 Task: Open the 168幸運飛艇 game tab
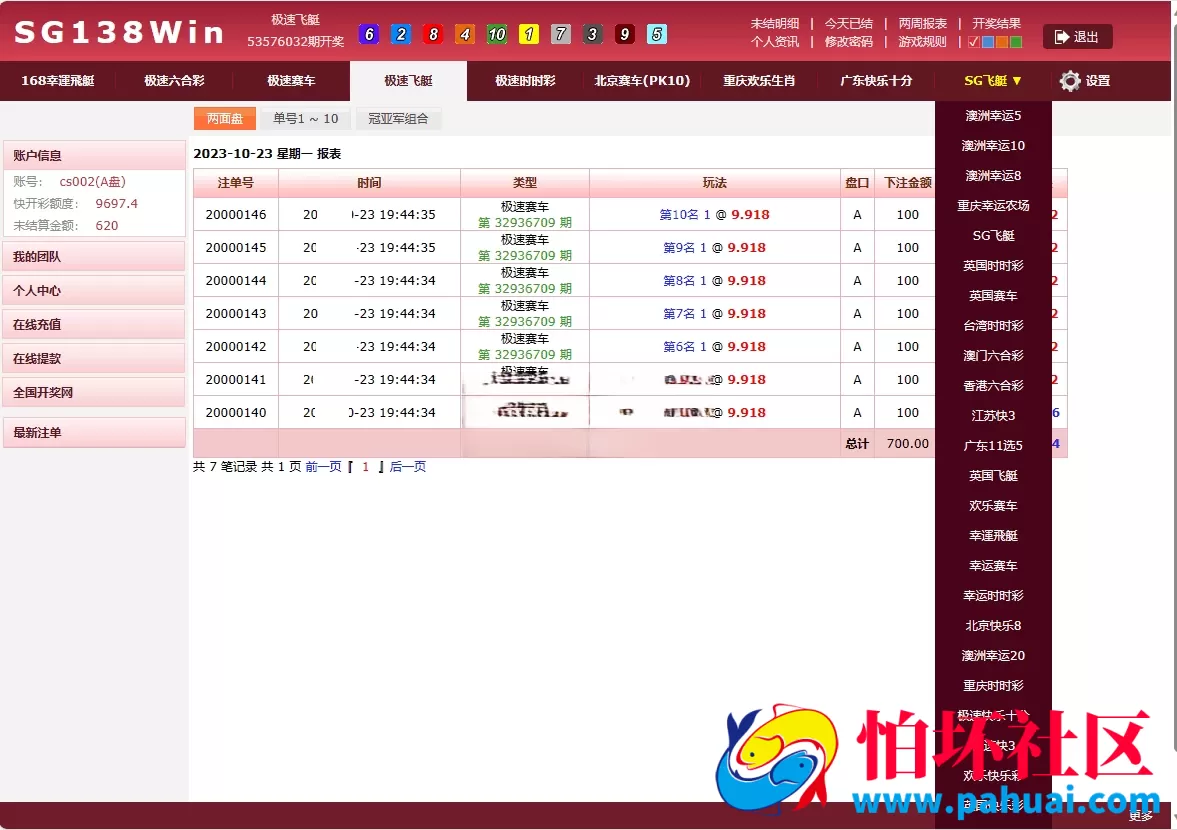[58, 81]
